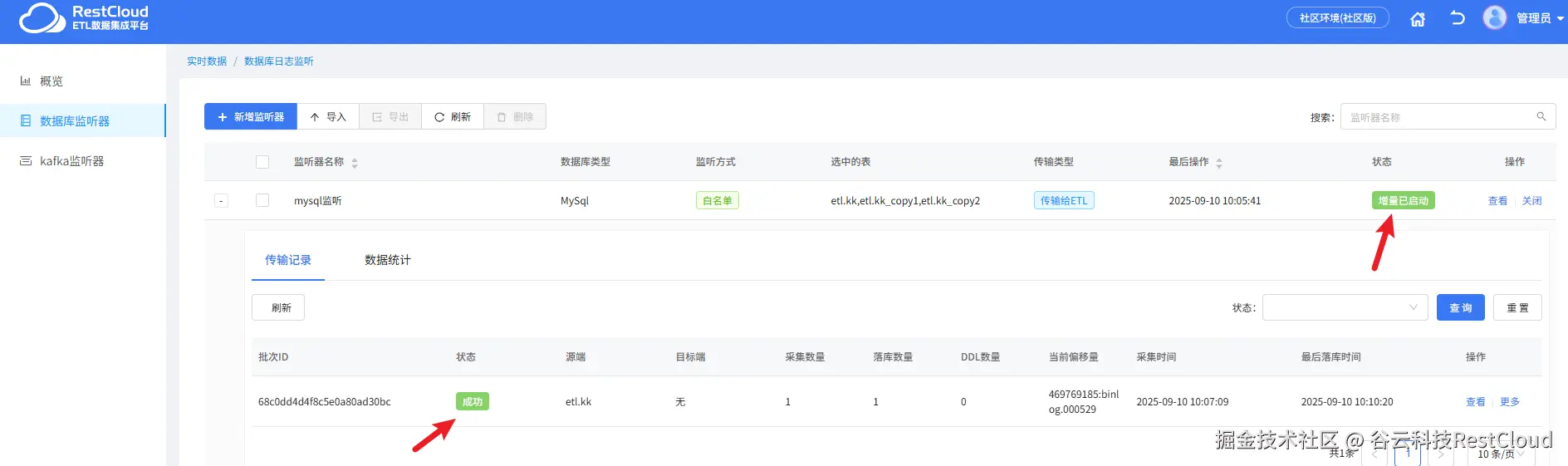Expand the 管理员 account dropdown
Image resolution: width=1568 pixels, height=466 pixels.
[x=1541, y=18]
